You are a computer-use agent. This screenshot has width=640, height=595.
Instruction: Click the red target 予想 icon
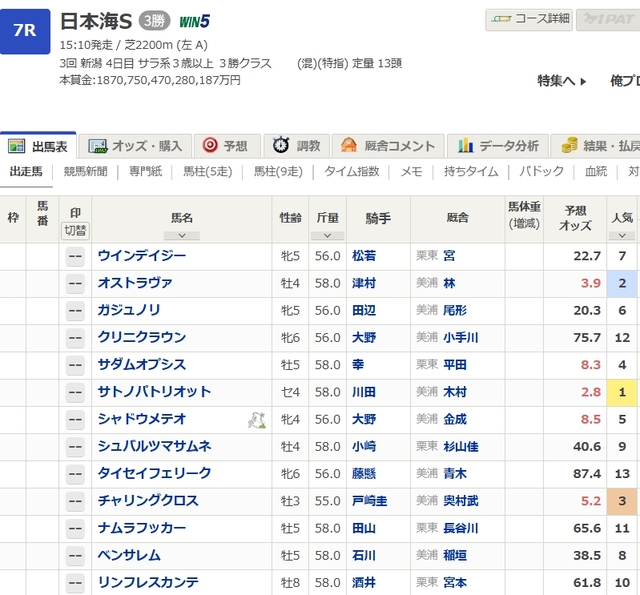click(x=210, y=145)
